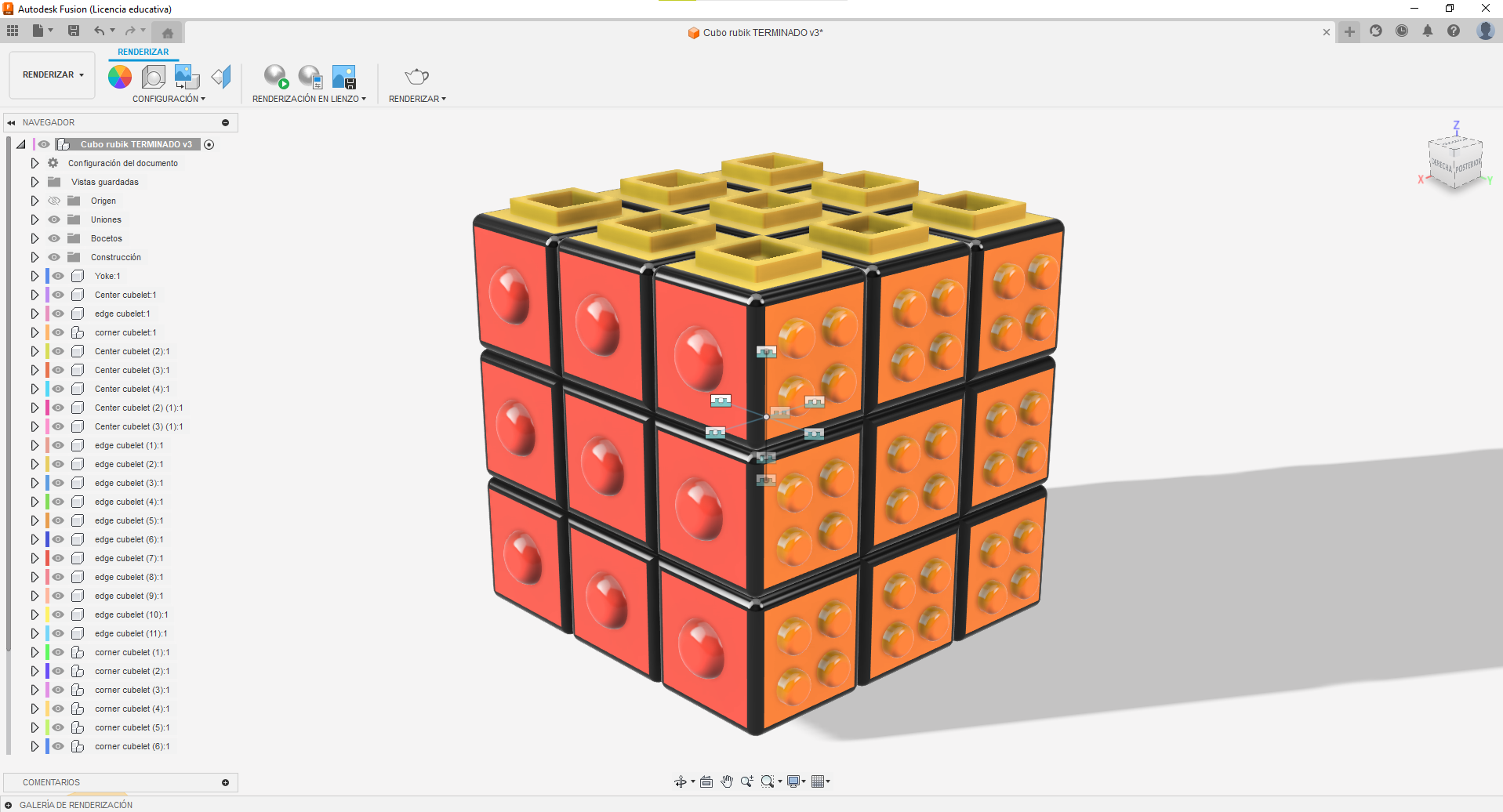Collapse the root Cubo rubik node
This screenshot has height=812, width=1503.
(21, 144)
